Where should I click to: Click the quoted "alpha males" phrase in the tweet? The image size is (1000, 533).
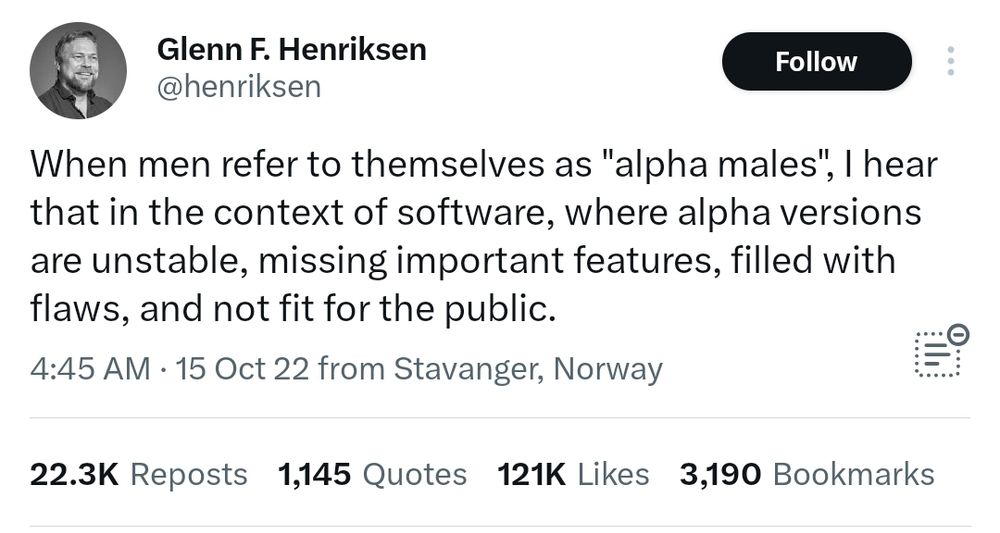715,165
